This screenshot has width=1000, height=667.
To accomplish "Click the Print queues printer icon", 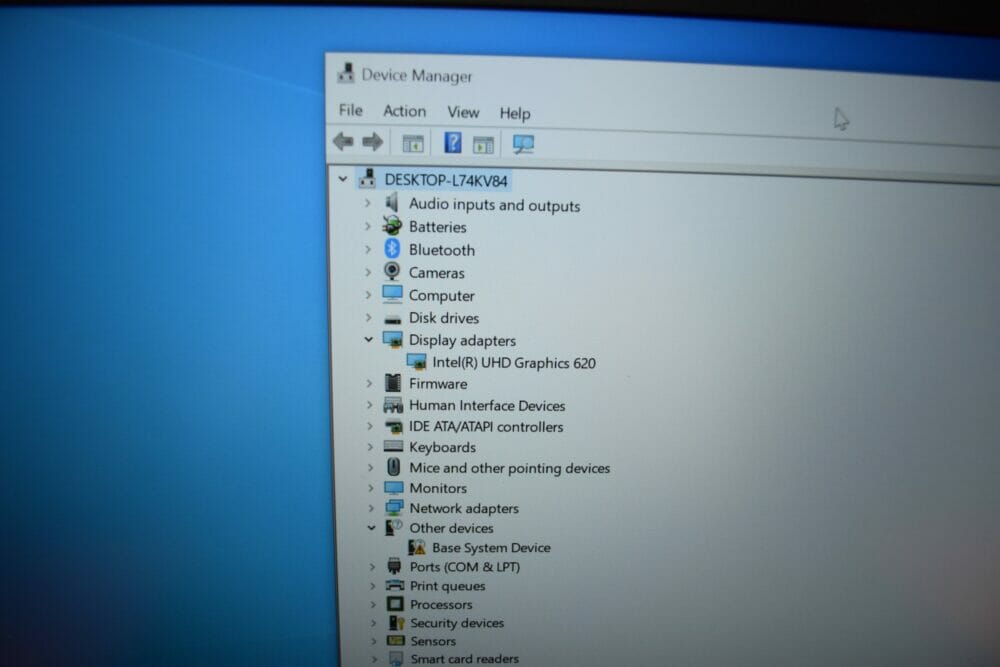I will click(x=395, y=585).
